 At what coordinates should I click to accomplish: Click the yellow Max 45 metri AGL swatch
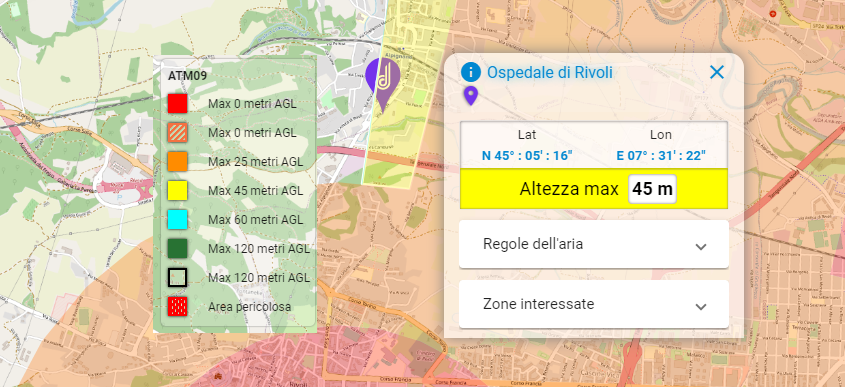click(x=177, y=191)
